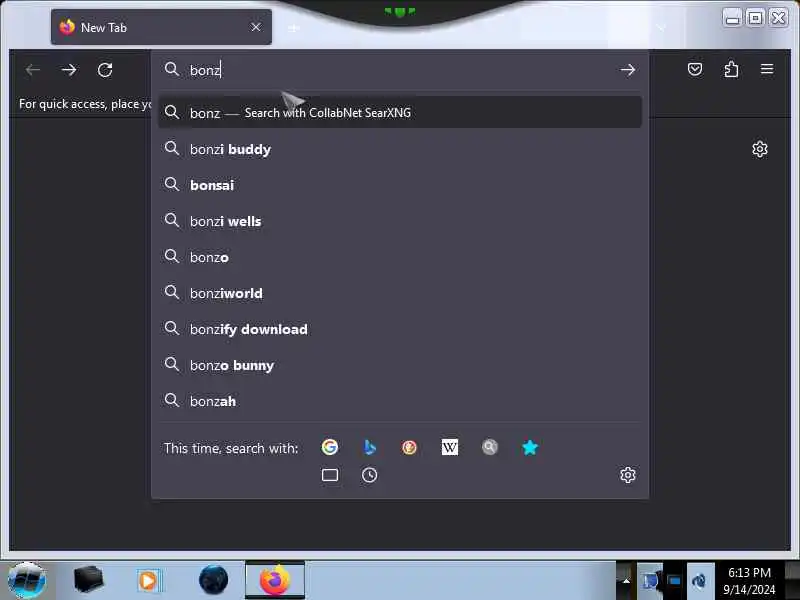Open the Extensions puzzle icon
The height and width of the screenshot is (600, 800).
(x=731, y=69)
